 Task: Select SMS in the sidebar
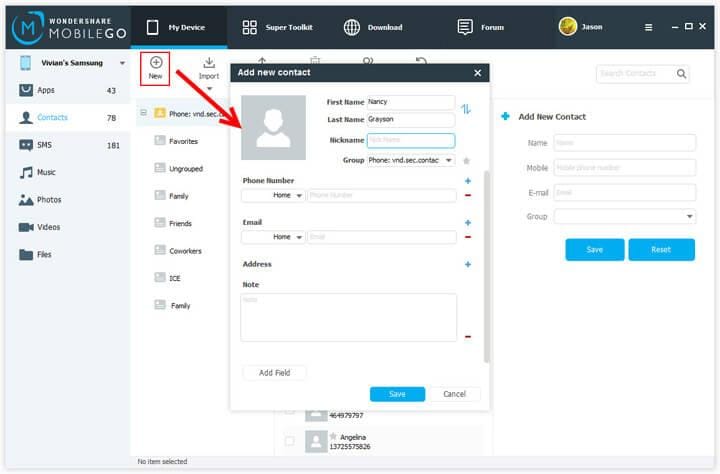pyautogui.click(x=68, y=145)
